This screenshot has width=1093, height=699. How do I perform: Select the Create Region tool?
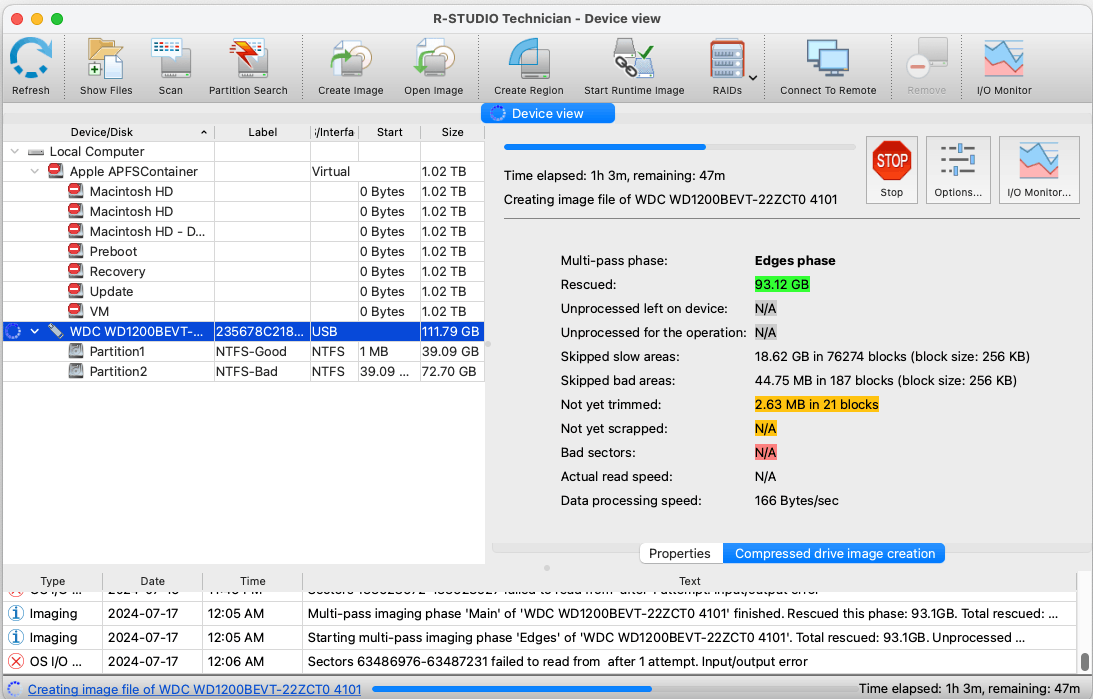pos(528,67)
